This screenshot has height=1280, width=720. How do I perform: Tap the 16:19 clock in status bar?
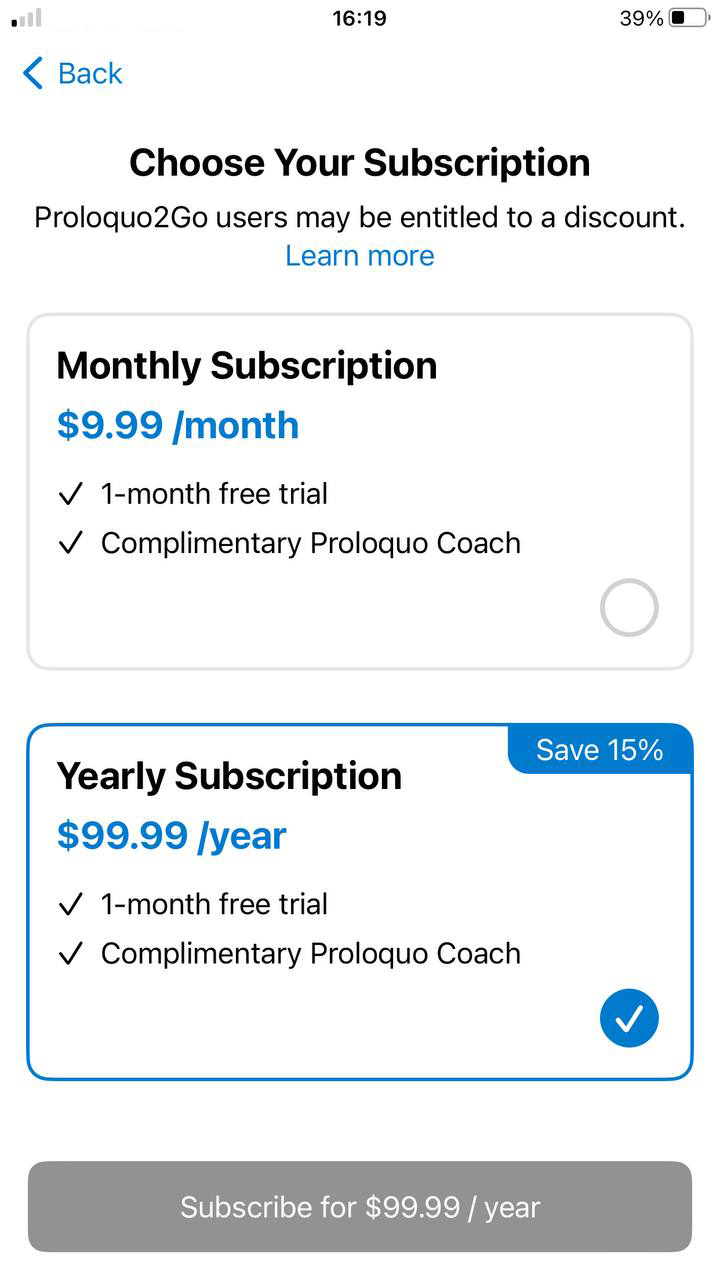pos(360,18)
